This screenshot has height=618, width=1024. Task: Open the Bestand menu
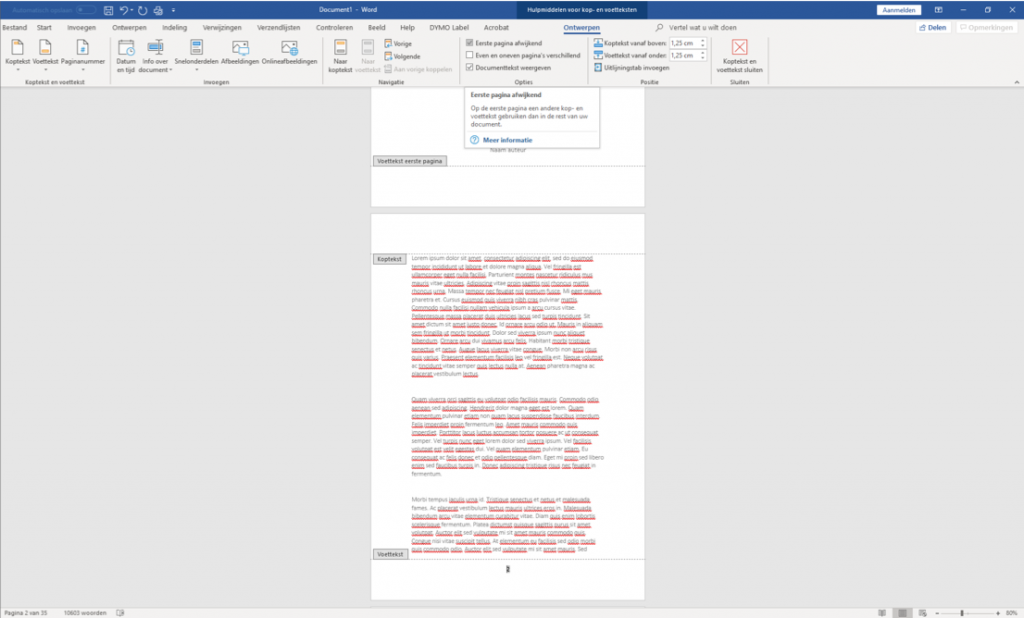(14, 27)
